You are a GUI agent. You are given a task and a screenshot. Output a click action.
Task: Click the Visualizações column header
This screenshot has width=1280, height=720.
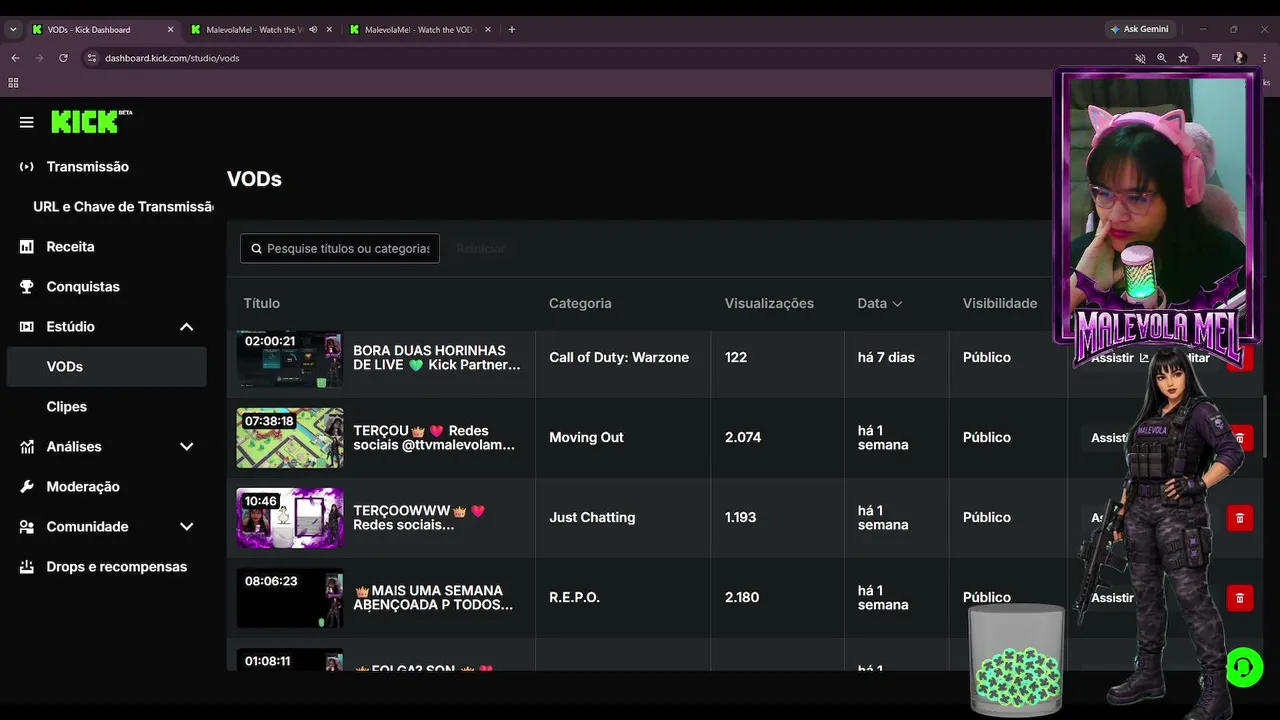pyautogui.click(x=769, y=304)
